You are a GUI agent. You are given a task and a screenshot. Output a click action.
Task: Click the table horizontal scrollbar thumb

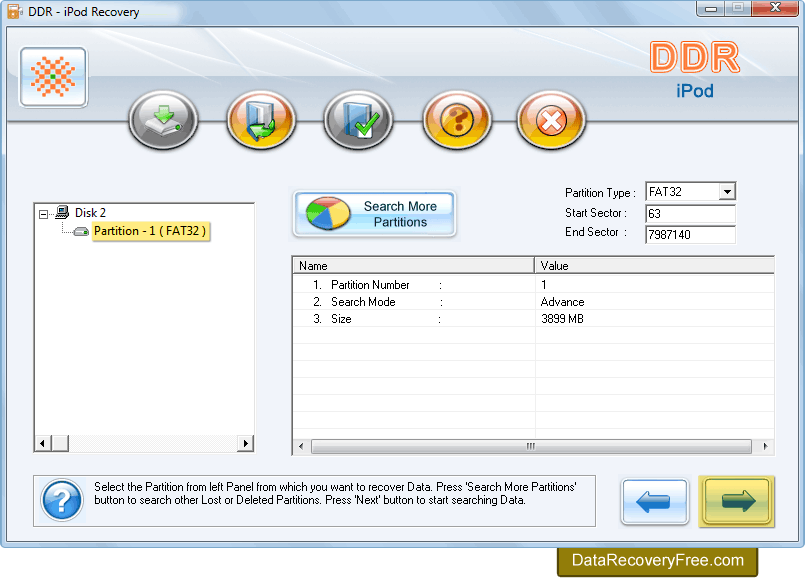(531, 447)
